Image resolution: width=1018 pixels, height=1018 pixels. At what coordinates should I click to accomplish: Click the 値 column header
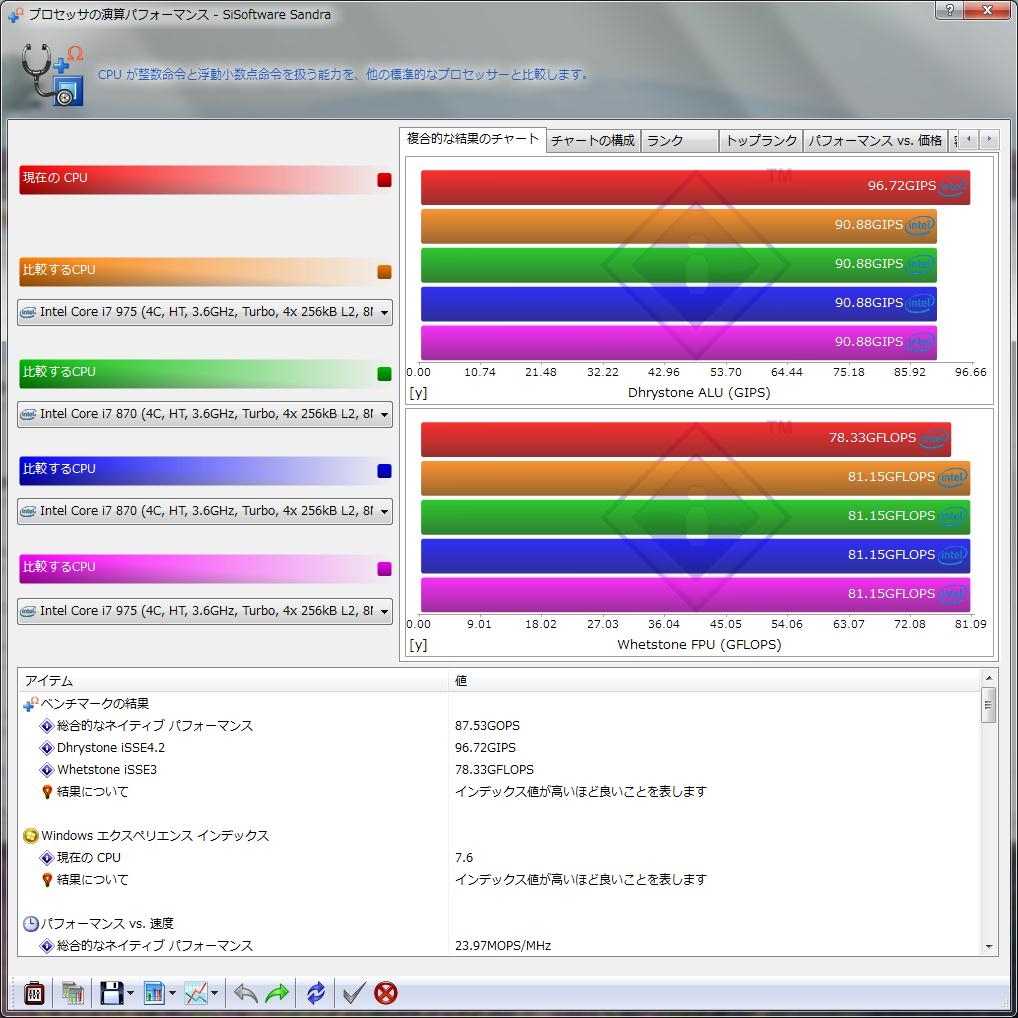pos(715,680)
